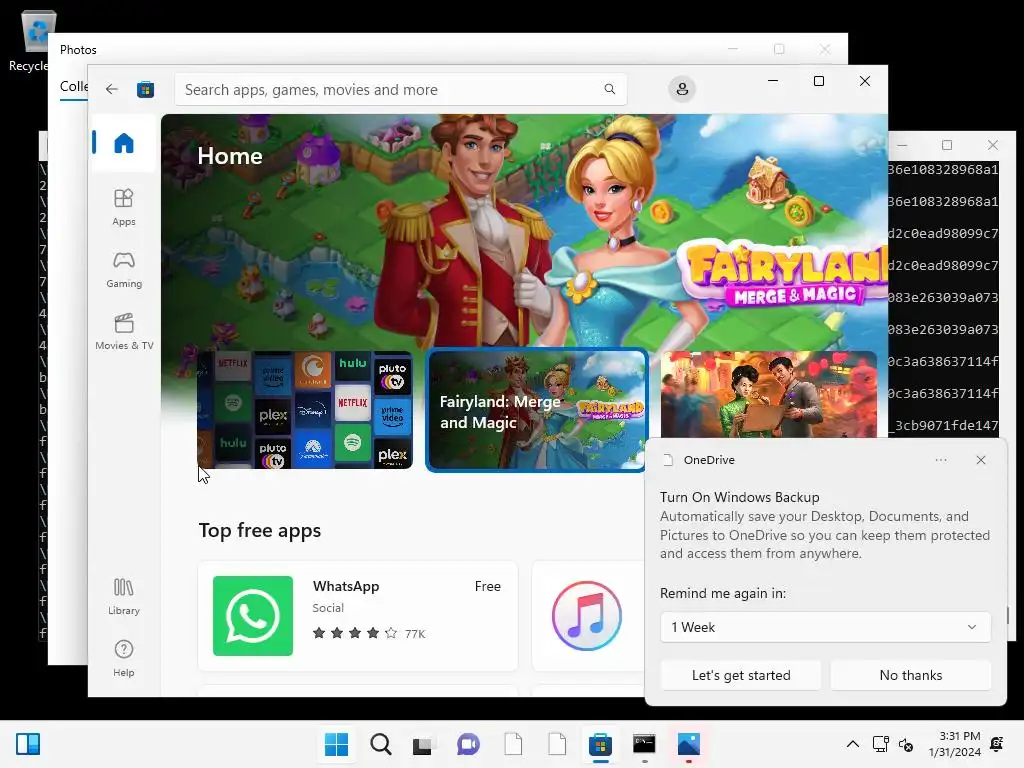1024x768 pixels.
Task: Click No thanks in OneDrive popup
Action: 910,675
